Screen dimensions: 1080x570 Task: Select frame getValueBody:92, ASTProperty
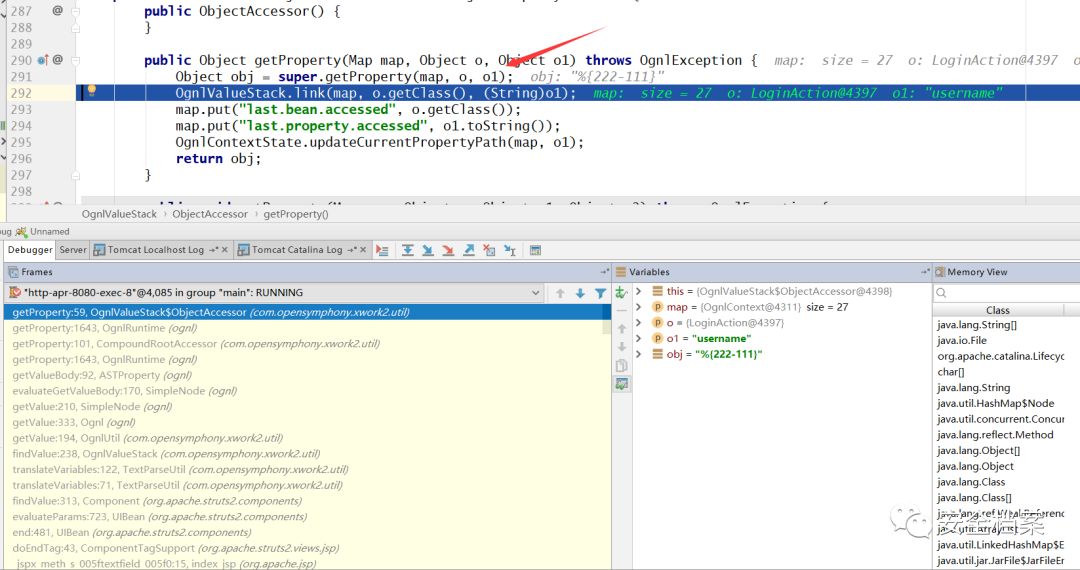(x=307, y=375)
